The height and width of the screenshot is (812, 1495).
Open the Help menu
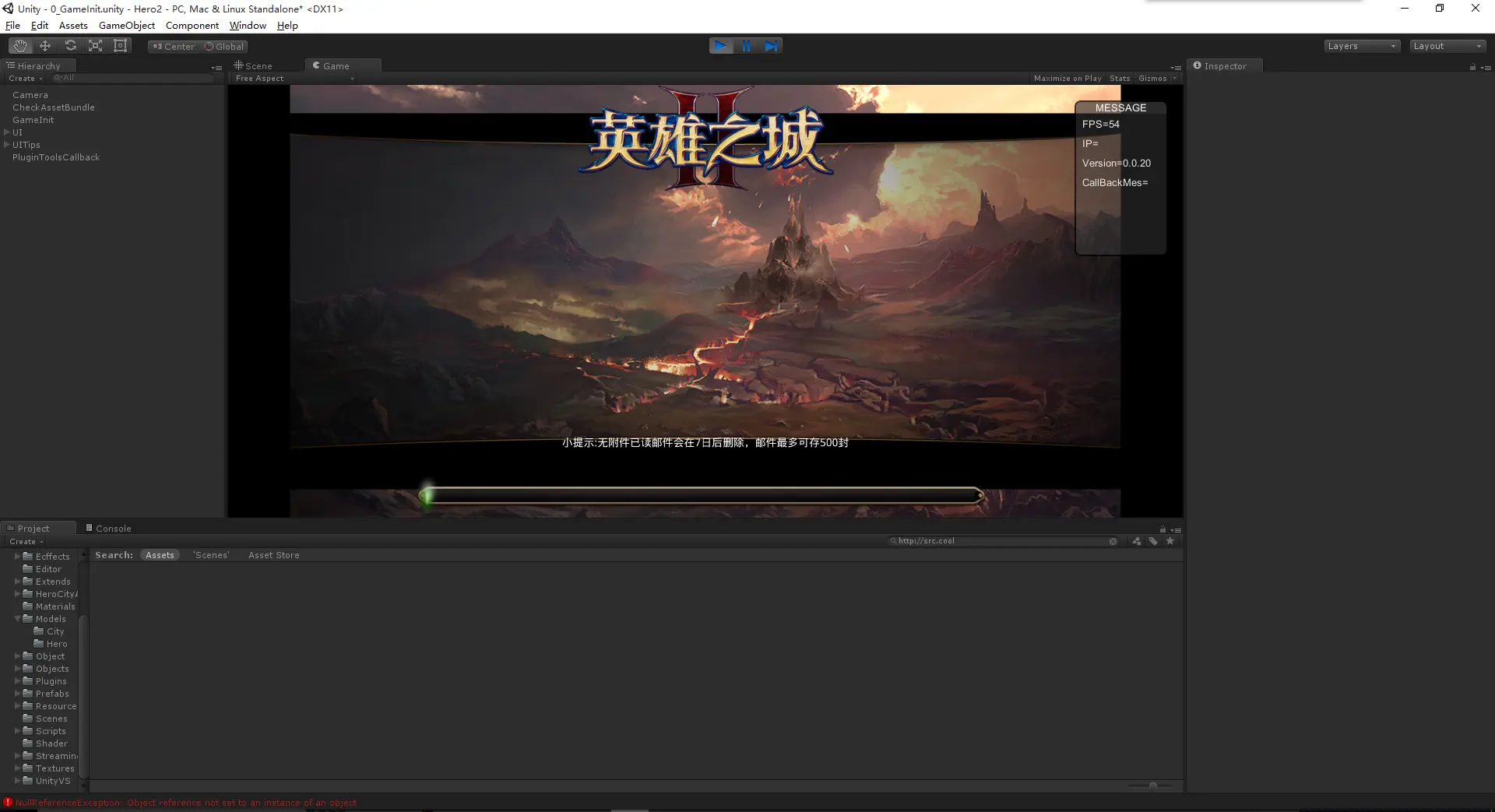pos(287,26)
